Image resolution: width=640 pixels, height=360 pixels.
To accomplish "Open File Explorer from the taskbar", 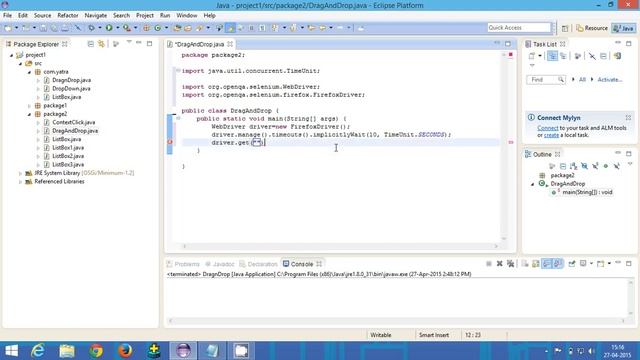I will click(x=67, y=351).
